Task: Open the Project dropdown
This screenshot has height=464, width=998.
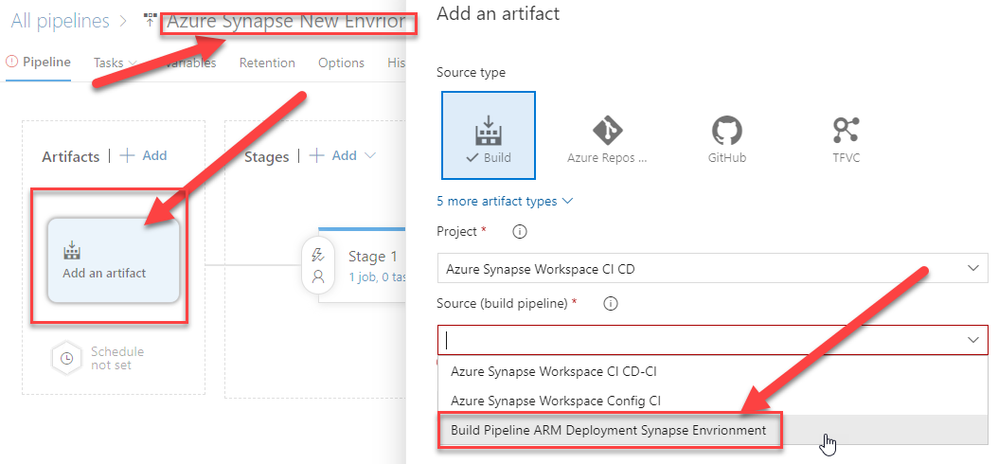Action: tap(712, 268)
